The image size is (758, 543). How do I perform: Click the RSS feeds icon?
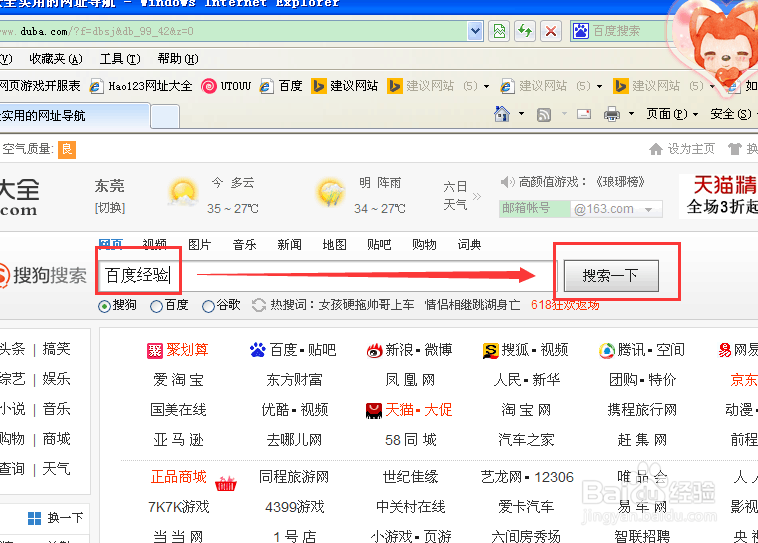tap(544, 115)
